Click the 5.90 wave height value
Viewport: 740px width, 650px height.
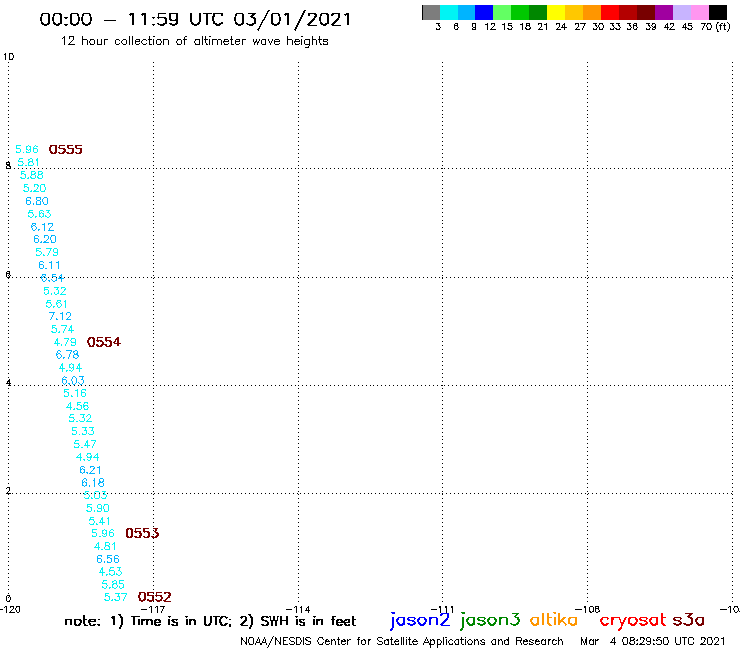[98, 508]
